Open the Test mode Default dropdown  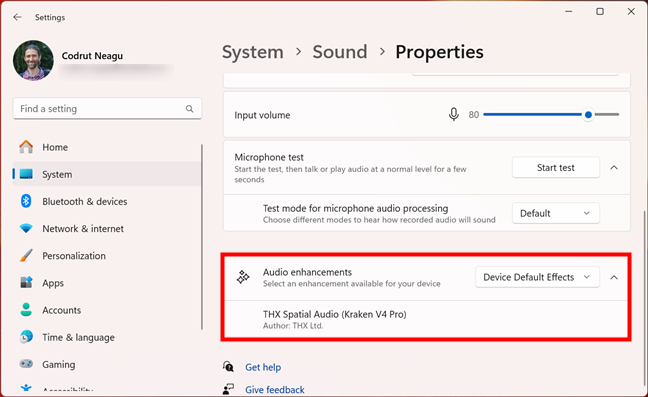[x=556, y=213]
